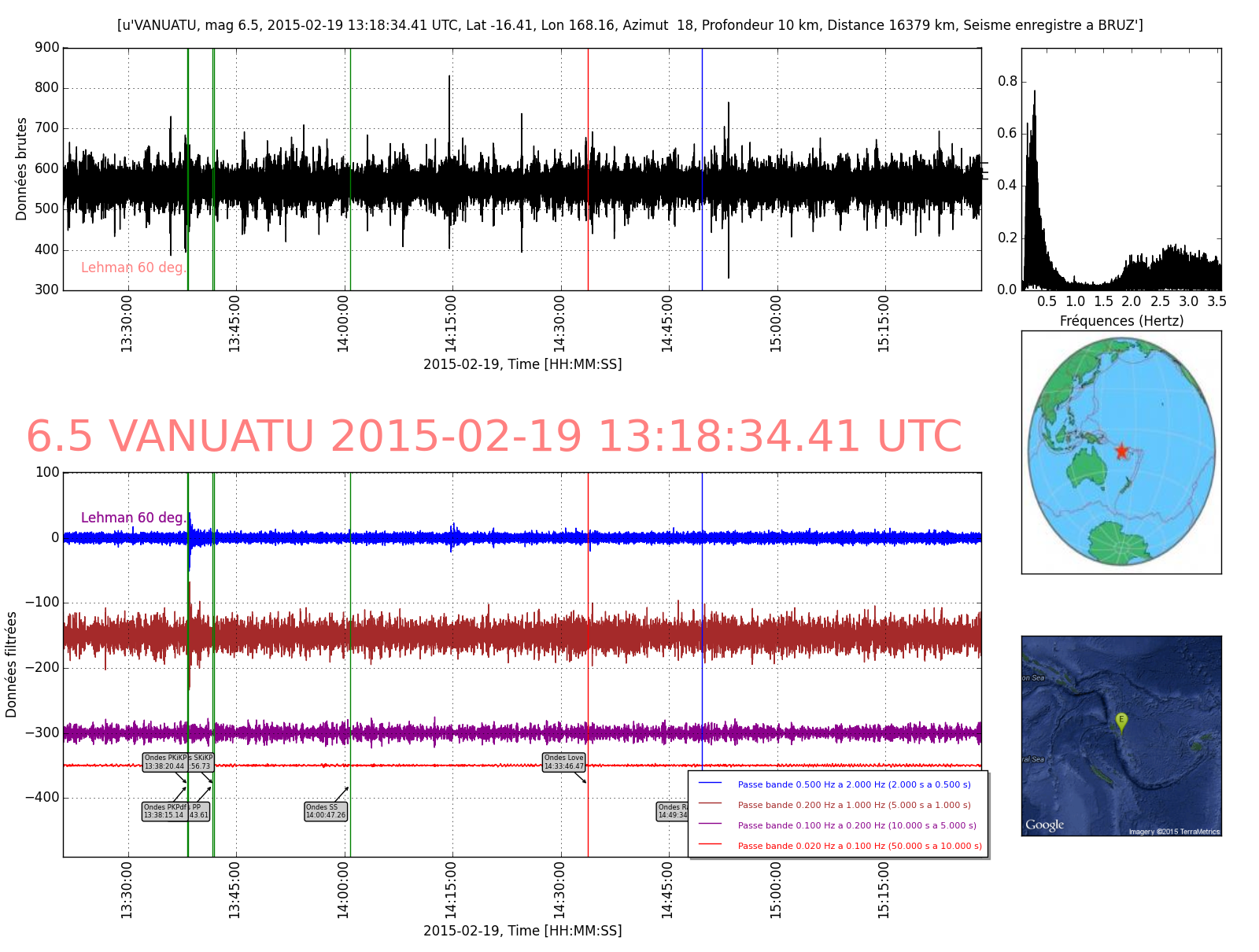The image size is (1259, 952).
Task: Select legend entry 'Passe bande 0.500 Hz a 2.000 Hz'
Action: click(854, 784)
